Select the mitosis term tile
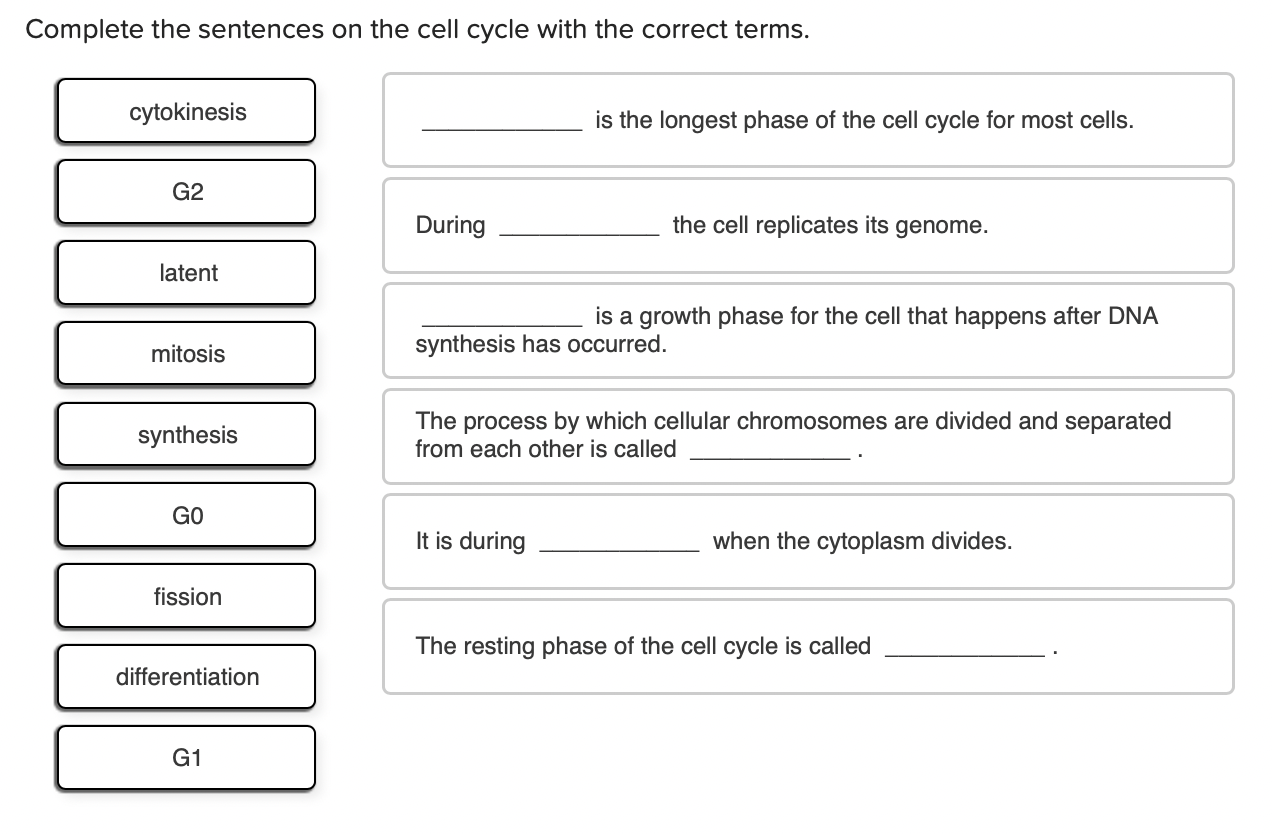 (186, 353)
